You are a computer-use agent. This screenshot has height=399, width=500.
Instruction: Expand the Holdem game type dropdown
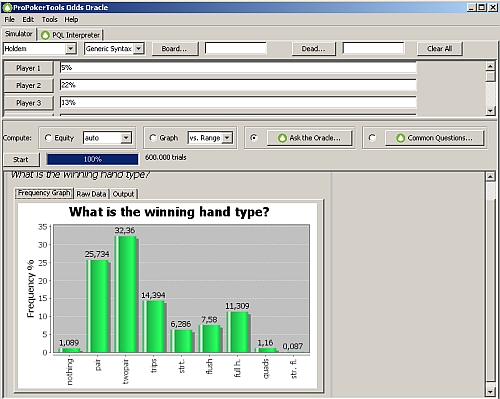(x=70, y=49)
